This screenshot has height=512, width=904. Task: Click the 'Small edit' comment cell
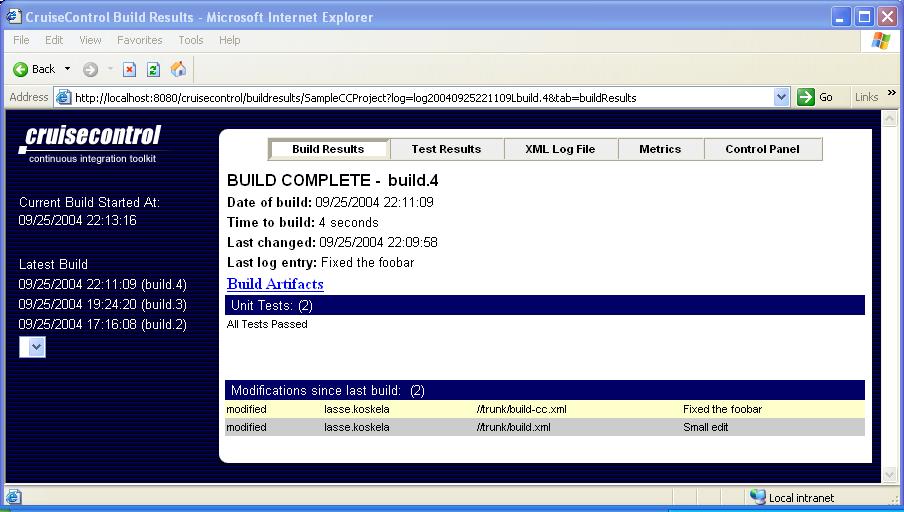coord(706,427)
